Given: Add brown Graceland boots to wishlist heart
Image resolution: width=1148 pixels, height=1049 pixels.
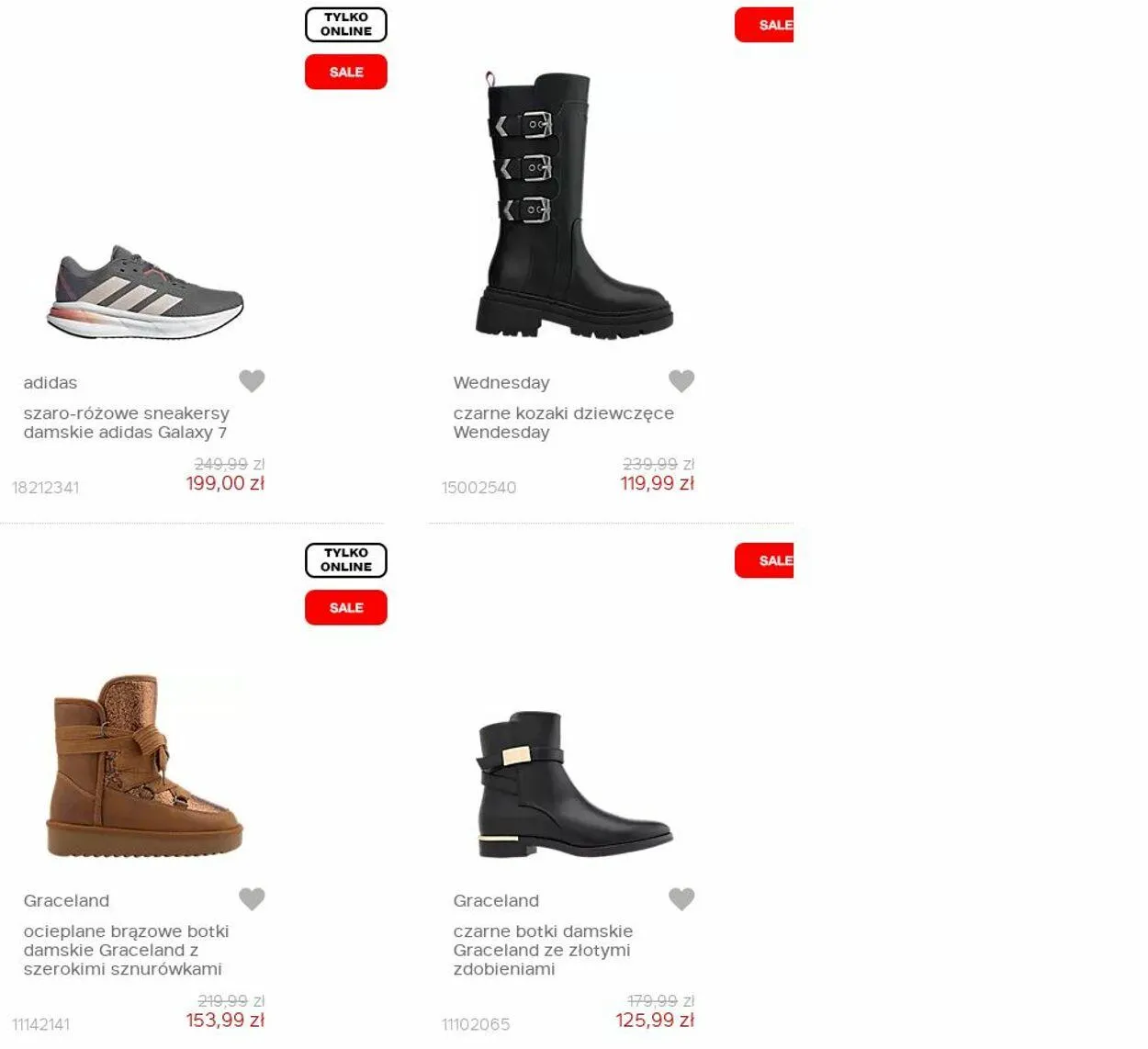Looking at the screenshot, I should (x=252, y=898).
